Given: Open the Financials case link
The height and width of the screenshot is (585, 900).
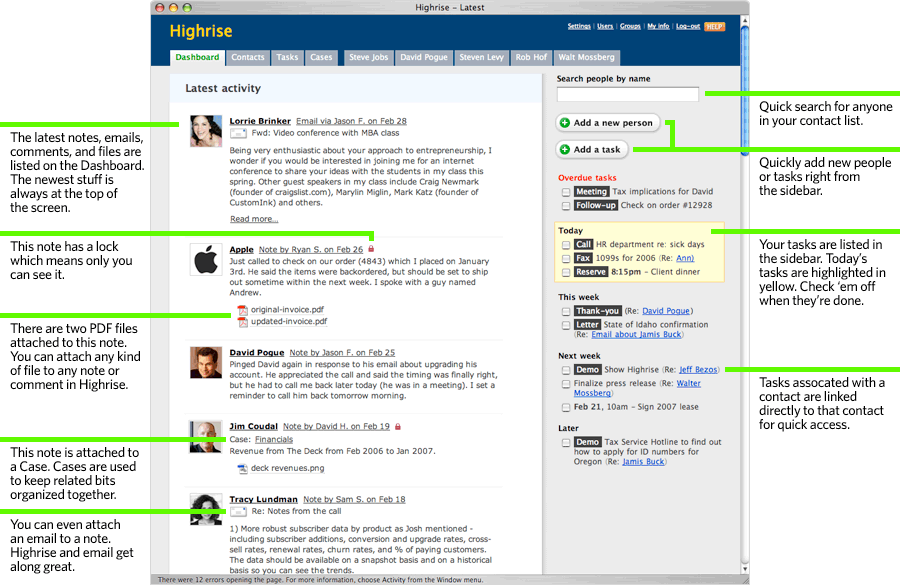Looking at the screenshot, I should (x=274, y=440).
